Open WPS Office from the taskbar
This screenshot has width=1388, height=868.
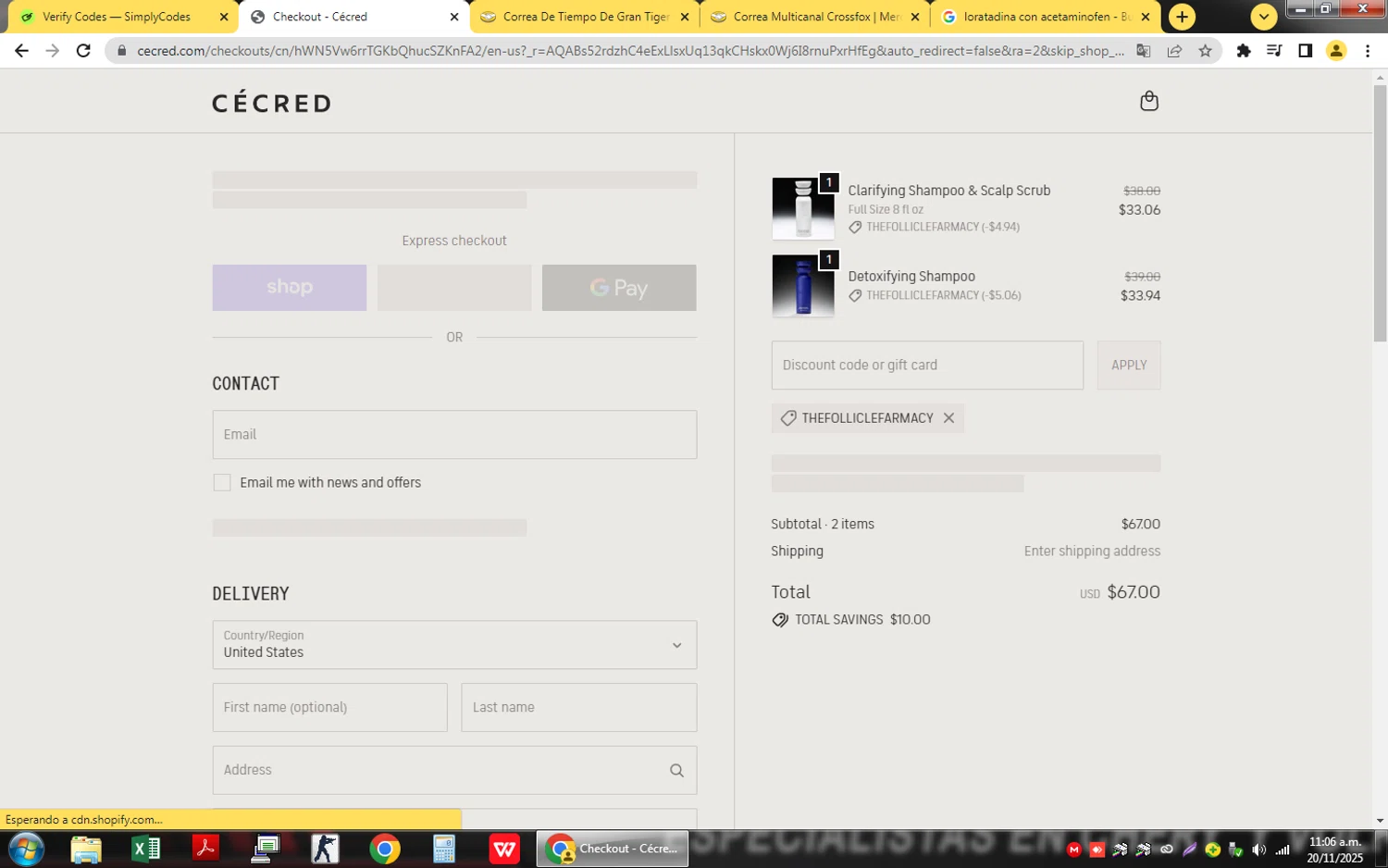tap(504, 849)
